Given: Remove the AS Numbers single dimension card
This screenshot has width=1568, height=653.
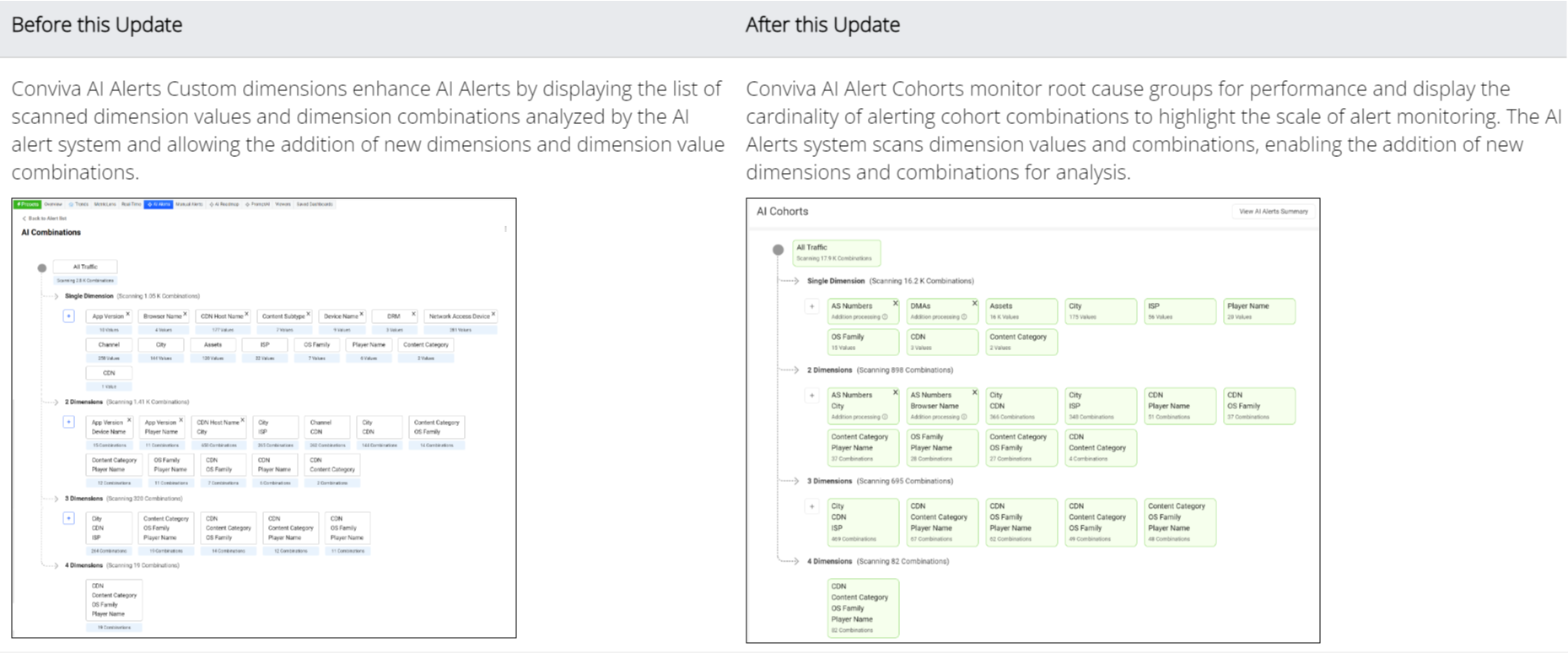Looking at the screenshot, I should 895,304.
